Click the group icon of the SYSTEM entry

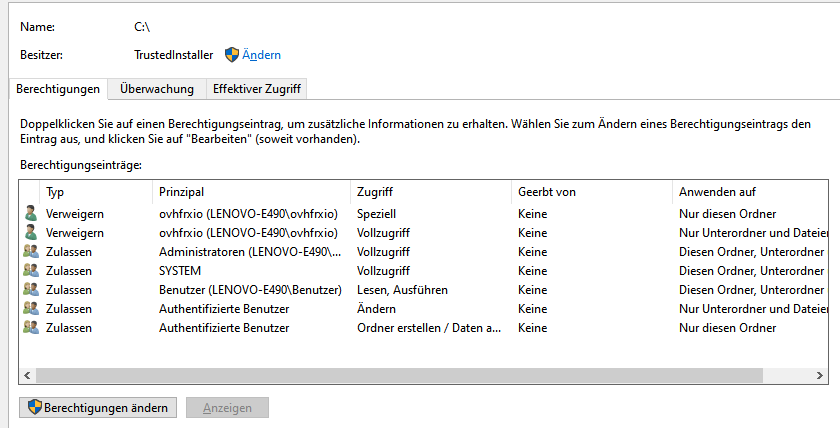31,271
